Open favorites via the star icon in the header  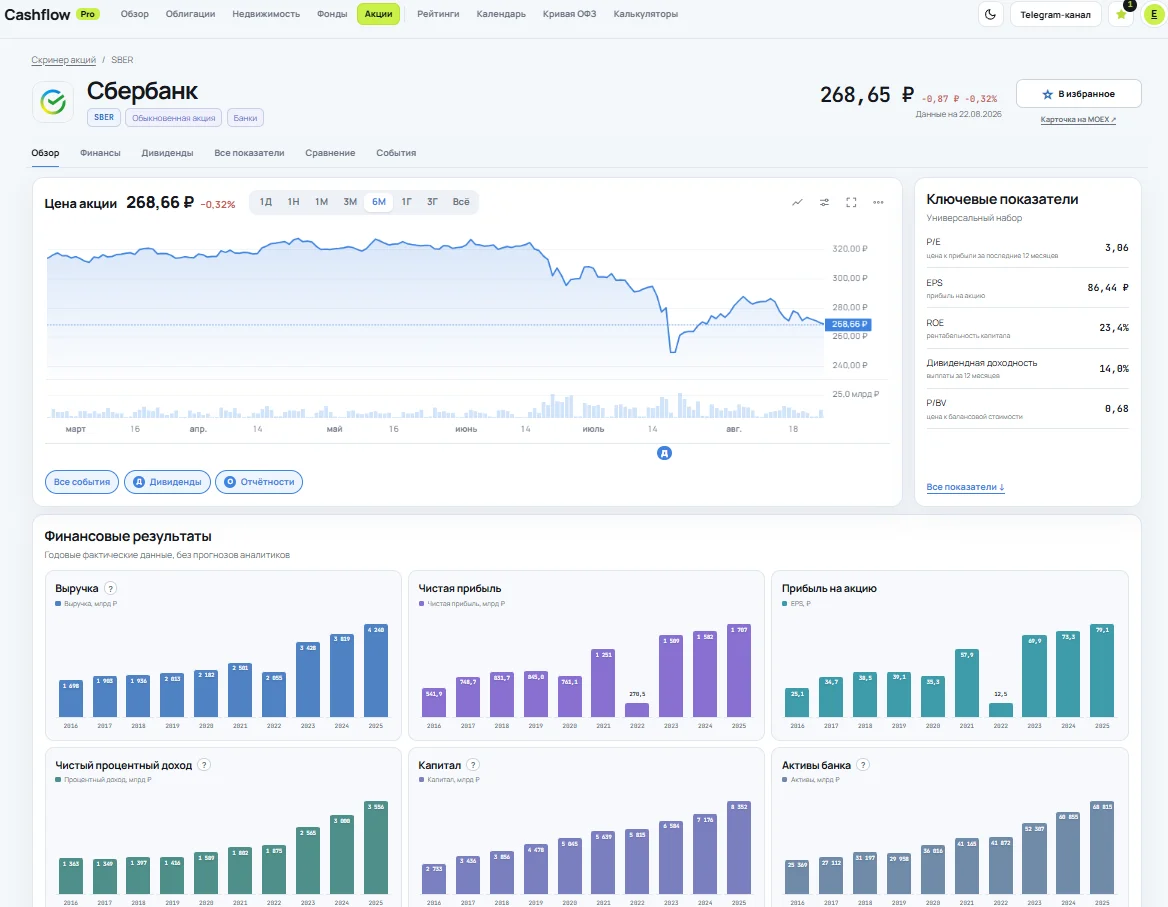(1121, 14)
